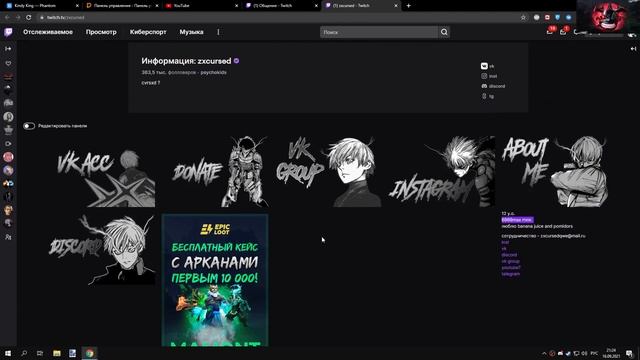Open the Windows notification center
The width and height of the screenshot is (640, 360).
click(x=630, y=353)
